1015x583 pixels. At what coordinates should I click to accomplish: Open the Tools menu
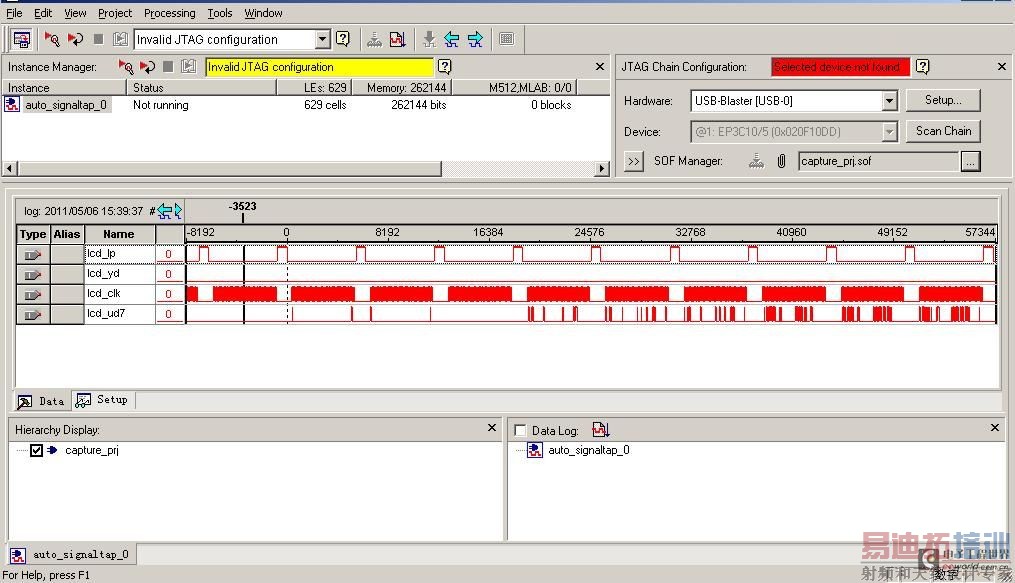pyautogui.click(x=219, y=13)
